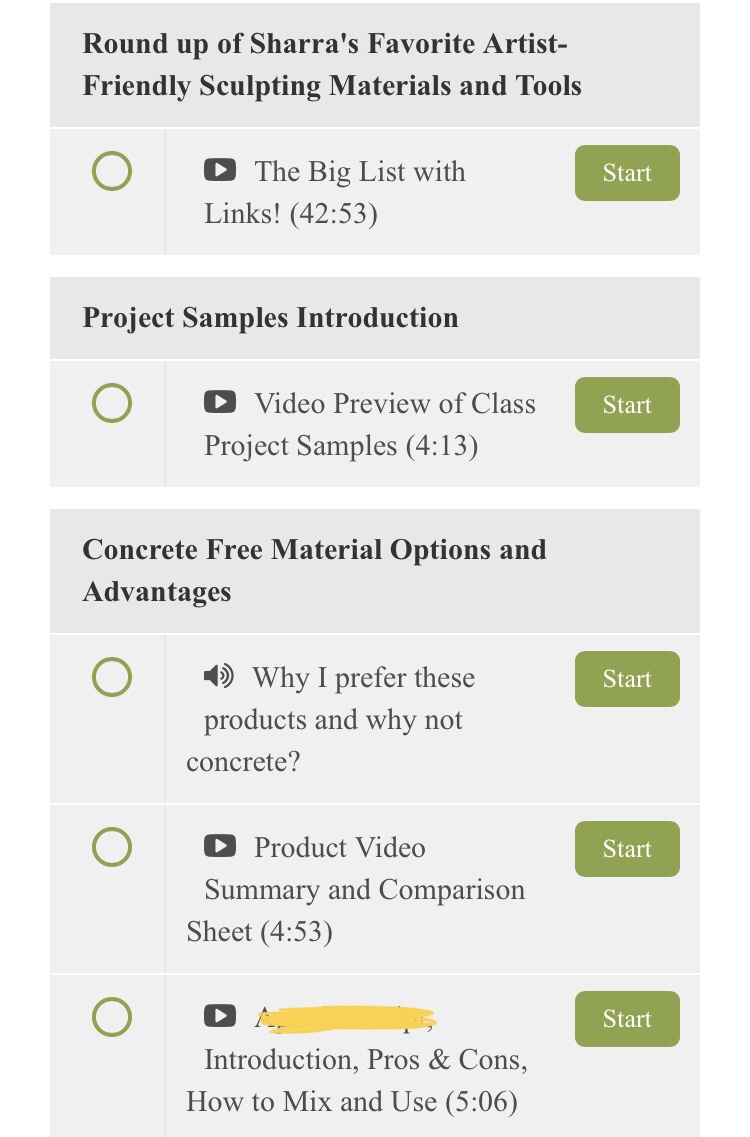Start Product Video Summary and Comparison Sheet
Image resolution: width=750 pixels, height=1137 pixels.
627,848
